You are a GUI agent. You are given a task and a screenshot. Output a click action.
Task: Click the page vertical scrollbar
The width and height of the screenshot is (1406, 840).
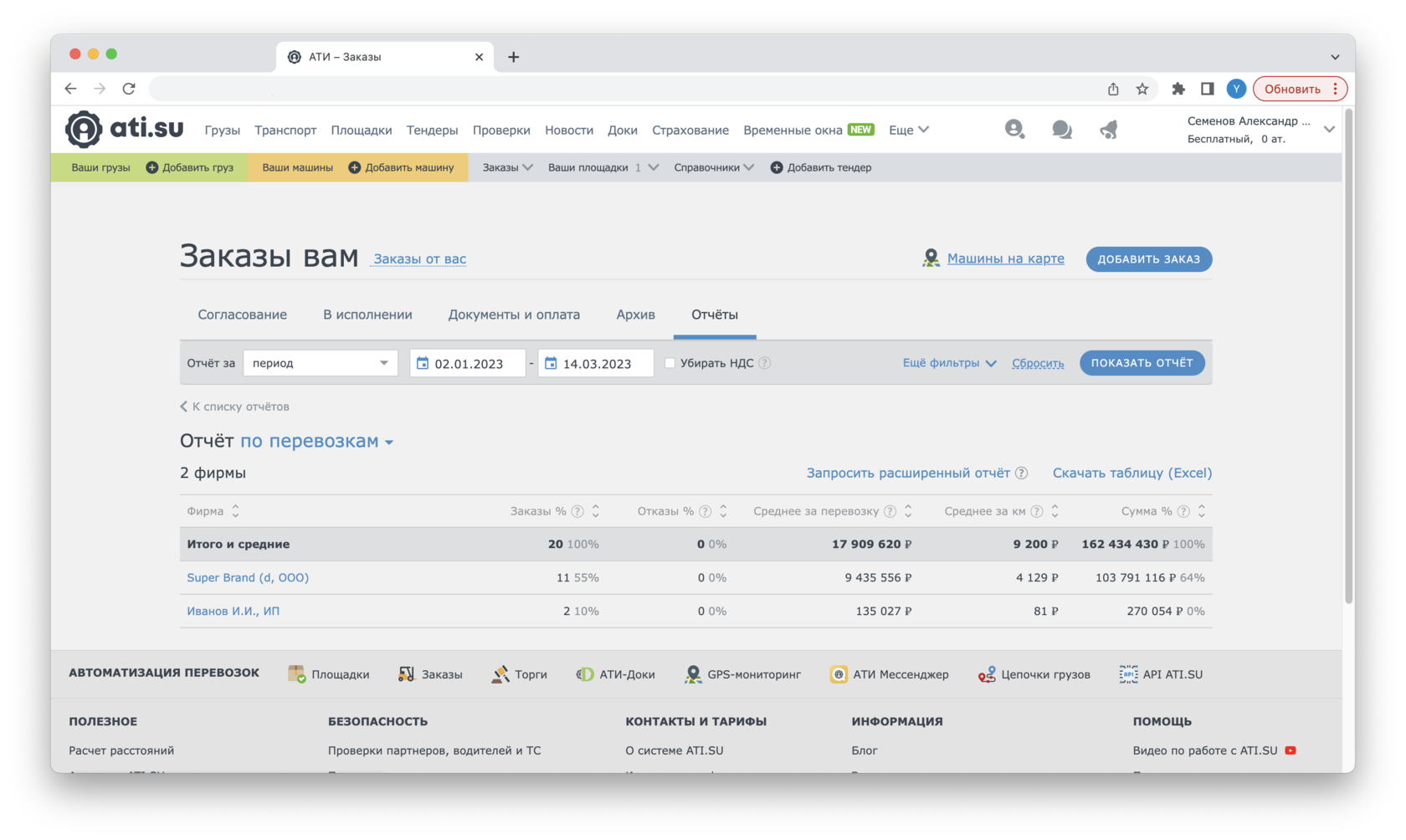click(x=1348, y=356)
